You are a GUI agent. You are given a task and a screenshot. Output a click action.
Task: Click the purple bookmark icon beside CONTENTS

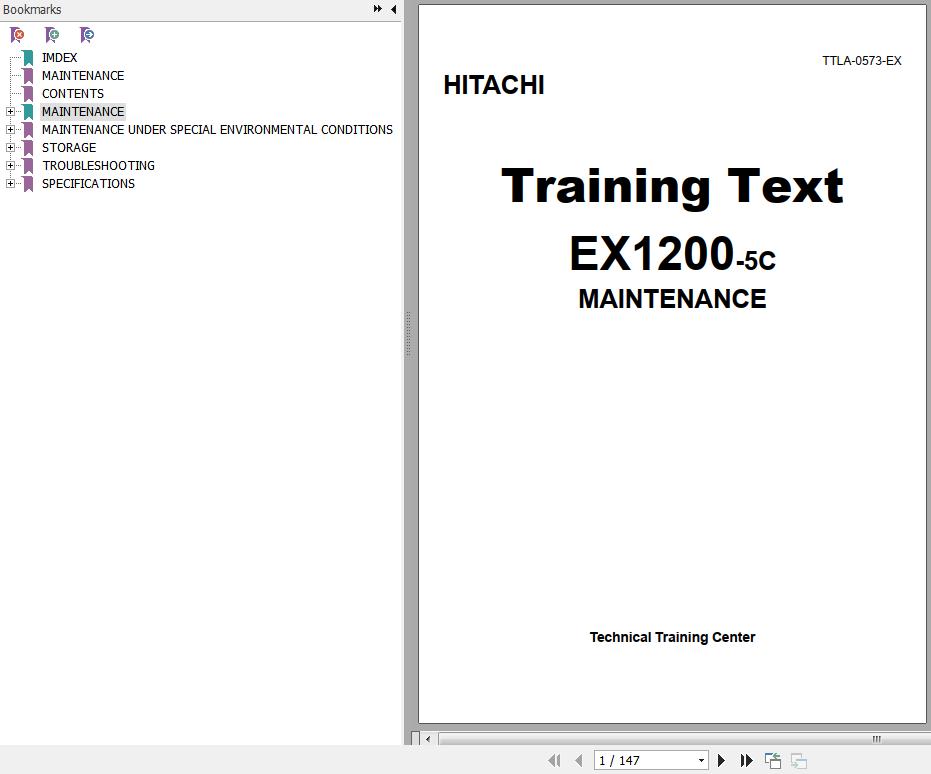coord(28,94)
